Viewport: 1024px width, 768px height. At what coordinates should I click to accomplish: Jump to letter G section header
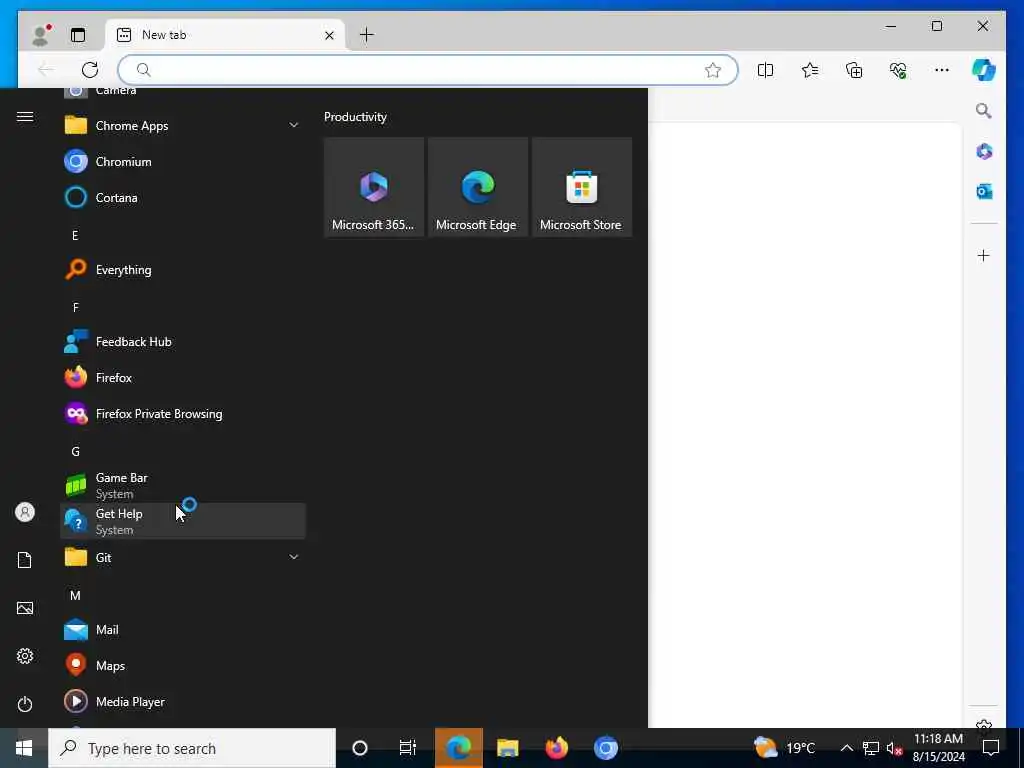tap(75, 451)
